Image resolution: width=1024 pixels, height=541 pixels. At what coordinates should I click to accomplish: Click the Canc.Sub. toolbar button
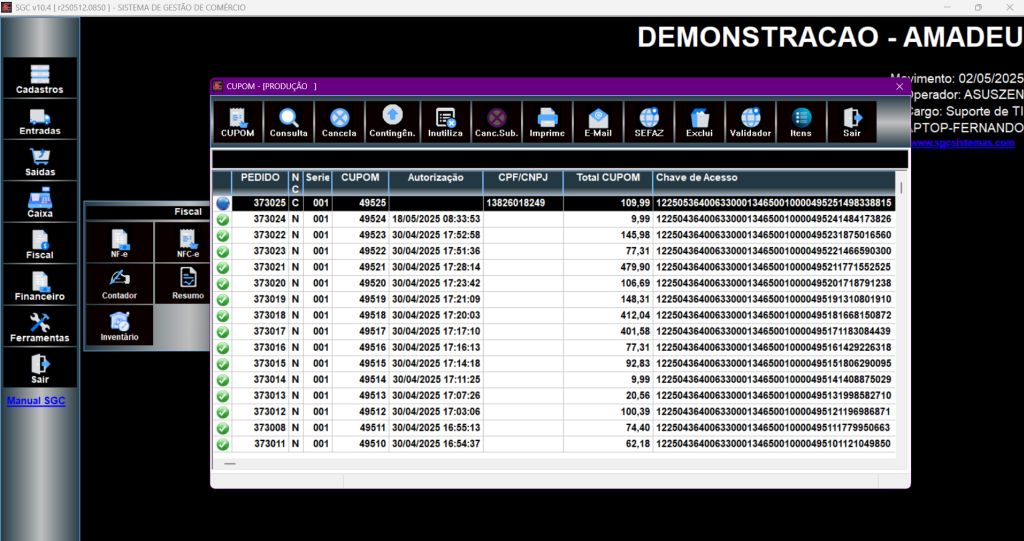pos(496,122)
